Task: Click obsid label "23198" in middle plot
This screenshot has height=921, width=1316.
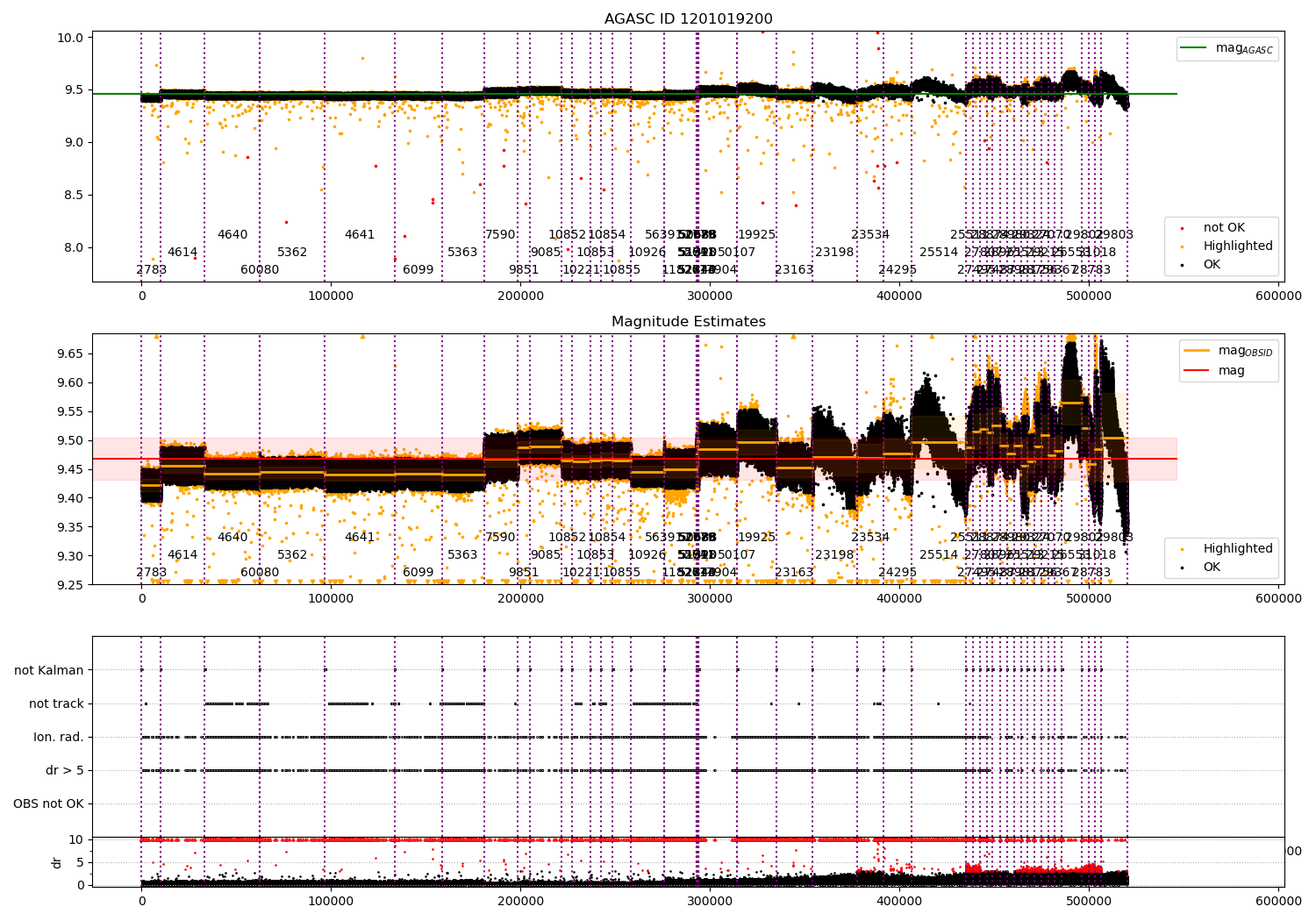Action: tap(834, 555)
